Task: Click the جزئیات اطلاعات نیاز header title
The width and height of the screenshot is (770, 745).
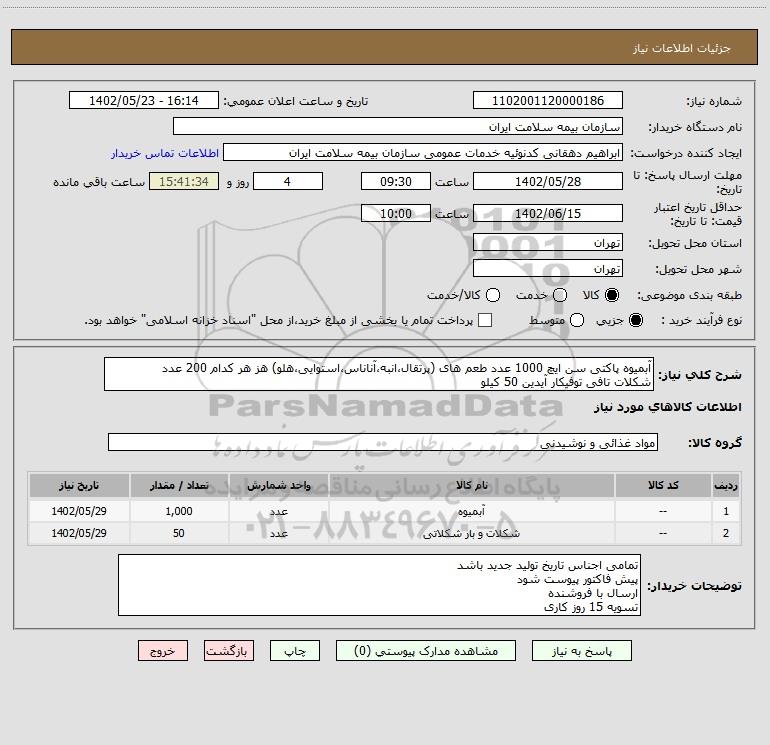Action: 682,48
